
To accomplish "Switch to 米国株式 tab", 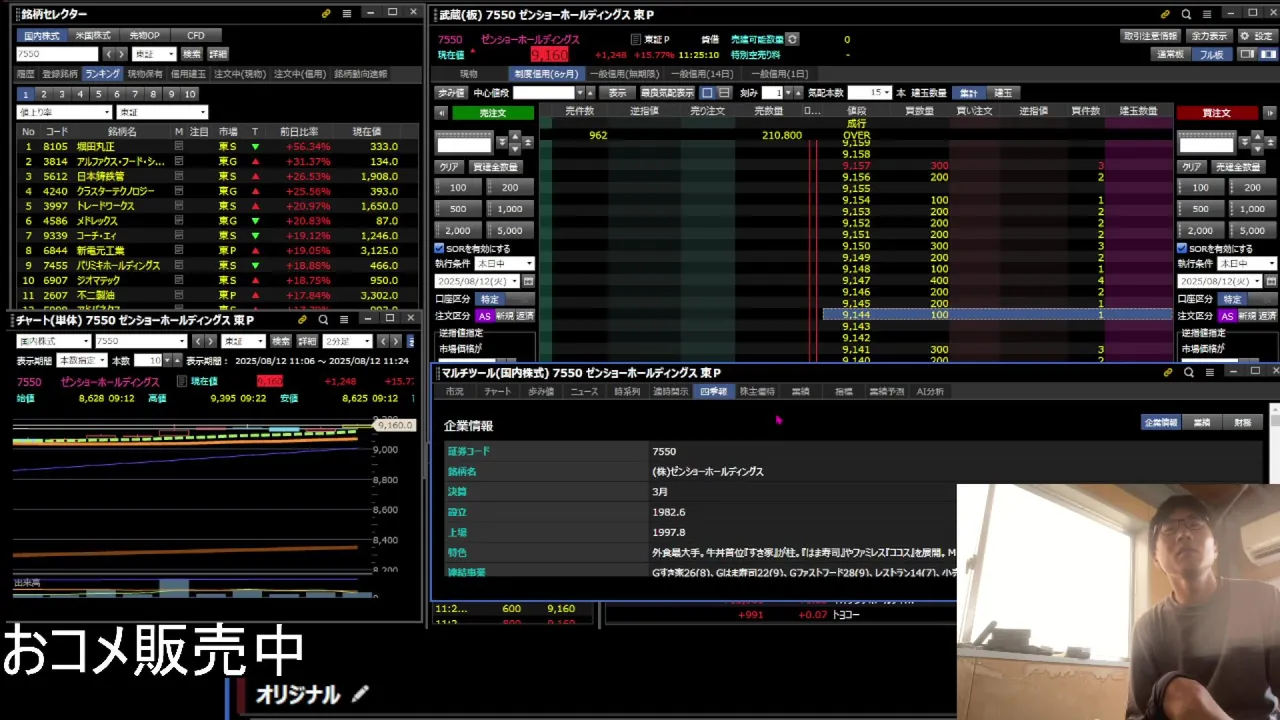I will [93, 35].
